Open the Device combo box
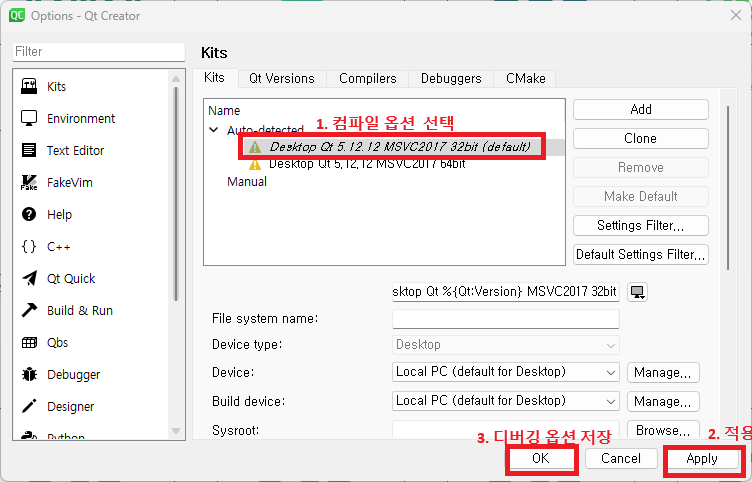Viewport: 752px width, 482px height. tap(505, 372)
